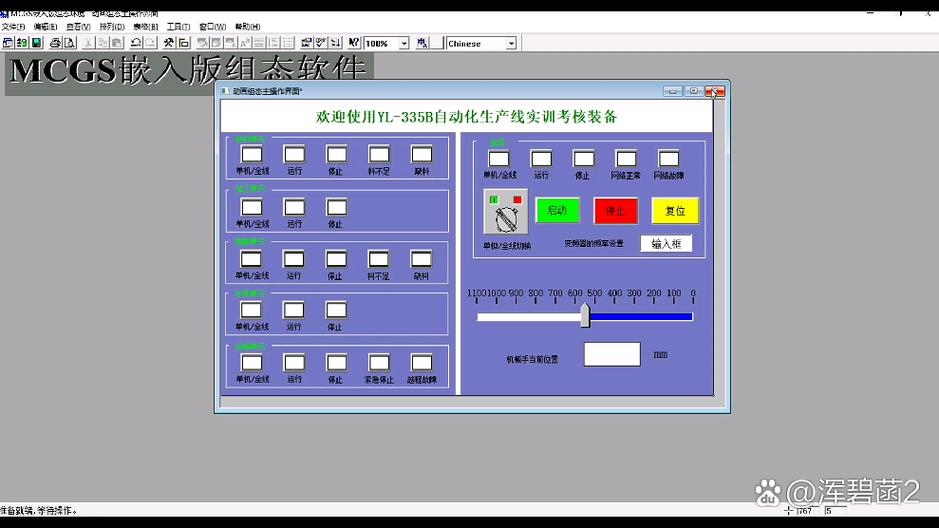Expand the 100% zoom dropdown

point(404,44)
